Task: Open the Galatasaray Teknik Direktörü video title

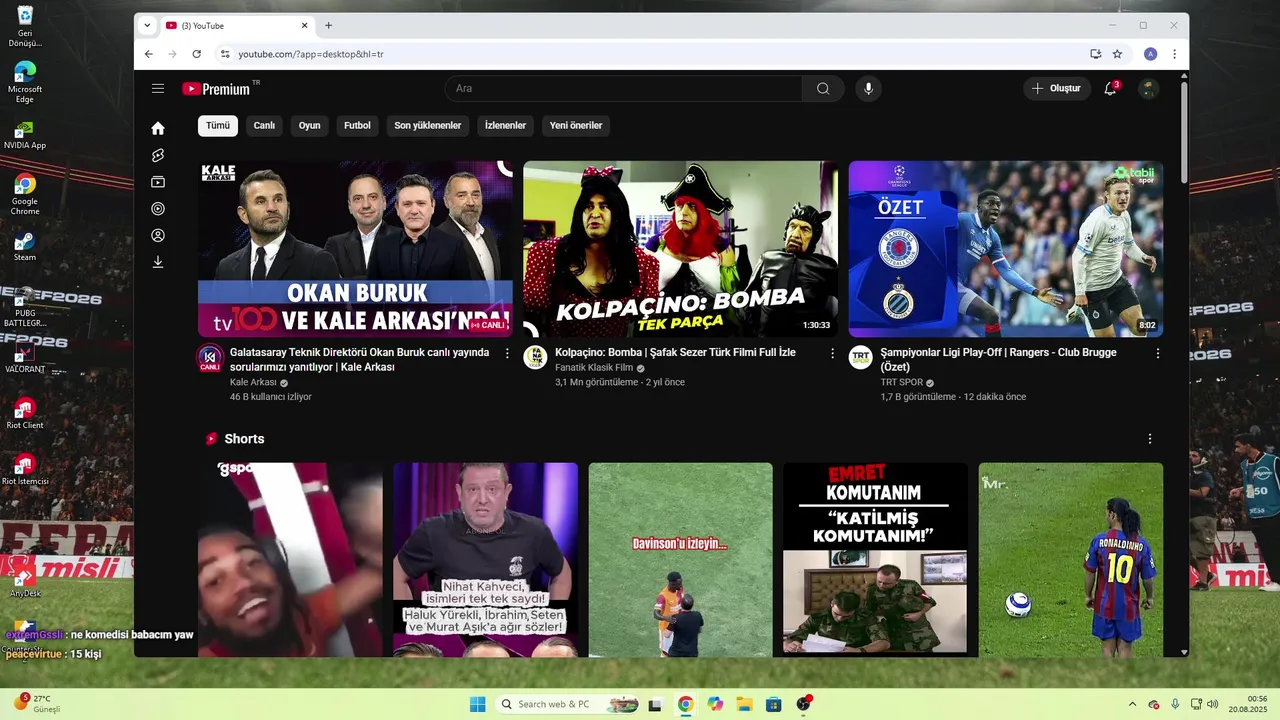Action: click(360, 360)
